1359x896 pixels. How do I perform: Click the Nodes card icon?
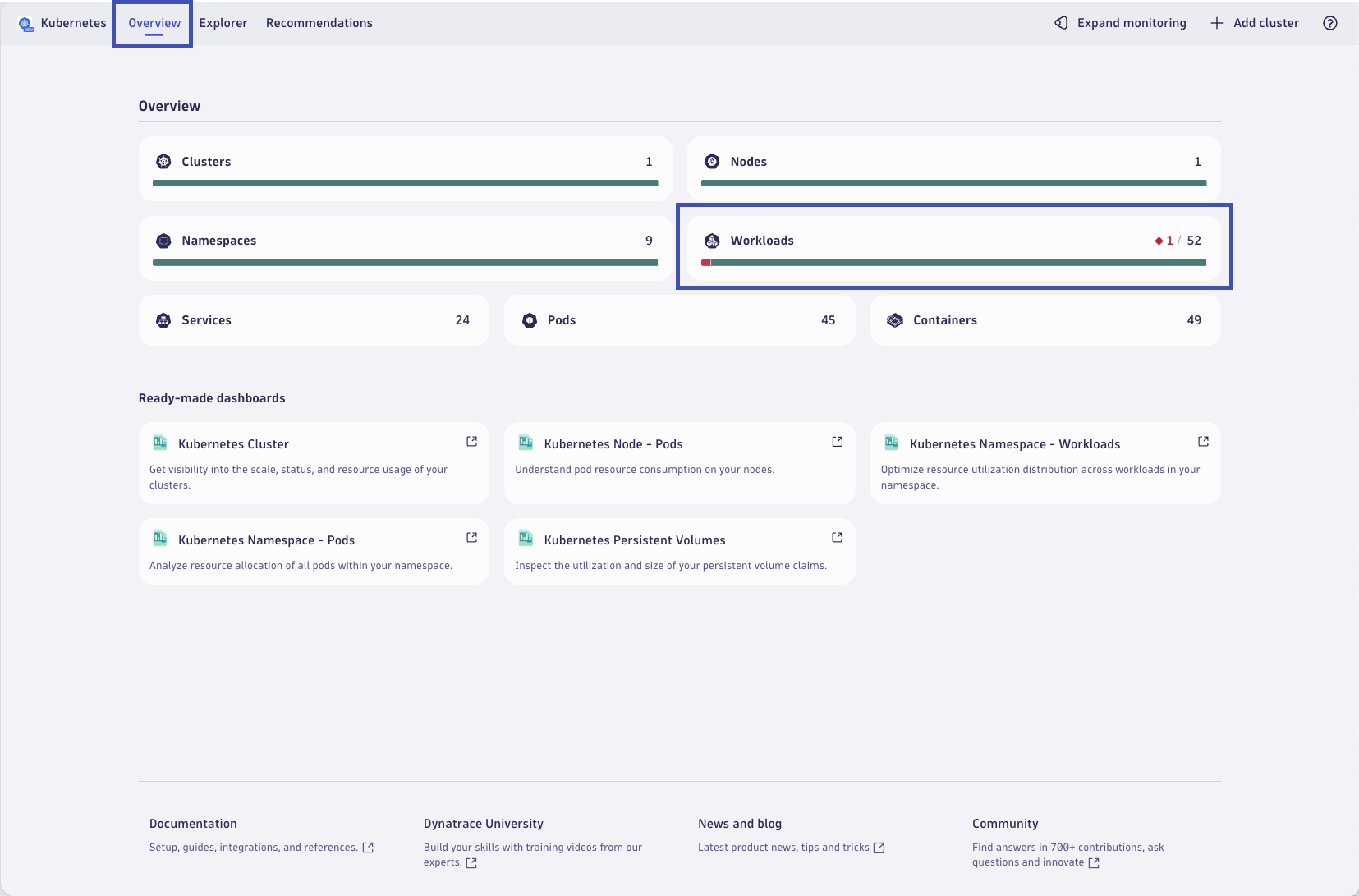pos(712,162)
